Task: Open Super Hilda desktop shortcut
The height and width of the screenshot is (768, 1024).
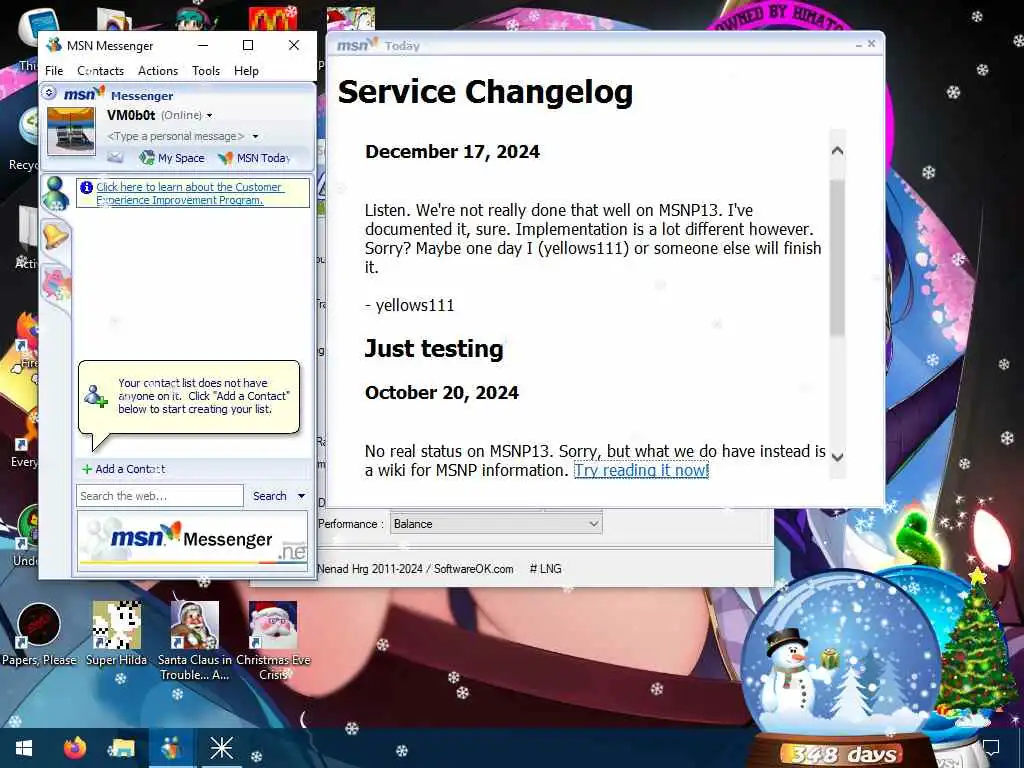Action: pos(116,634)
